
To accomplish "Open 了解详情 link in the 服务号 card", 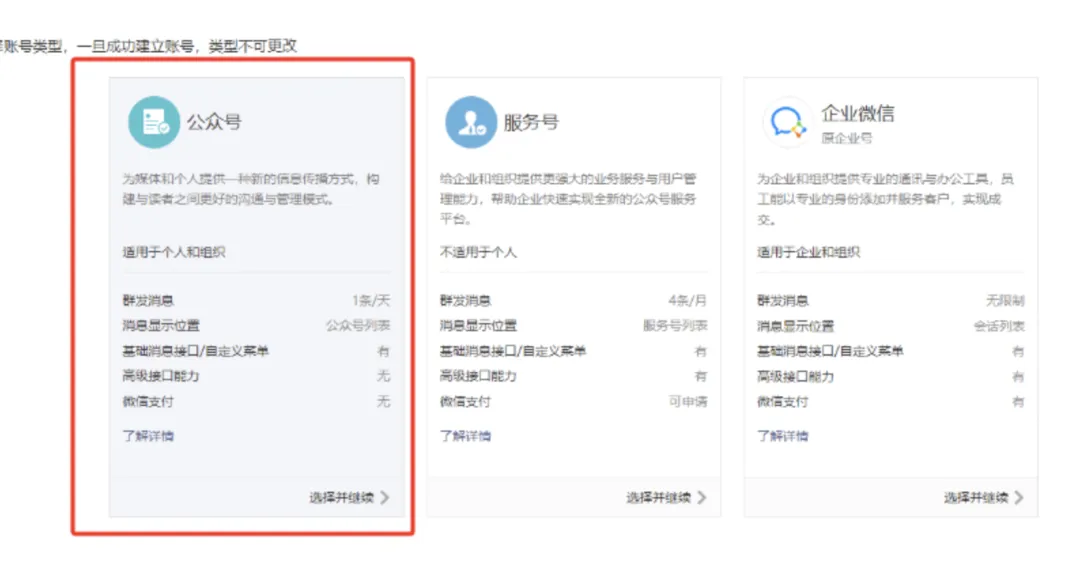I will (466, 435).
